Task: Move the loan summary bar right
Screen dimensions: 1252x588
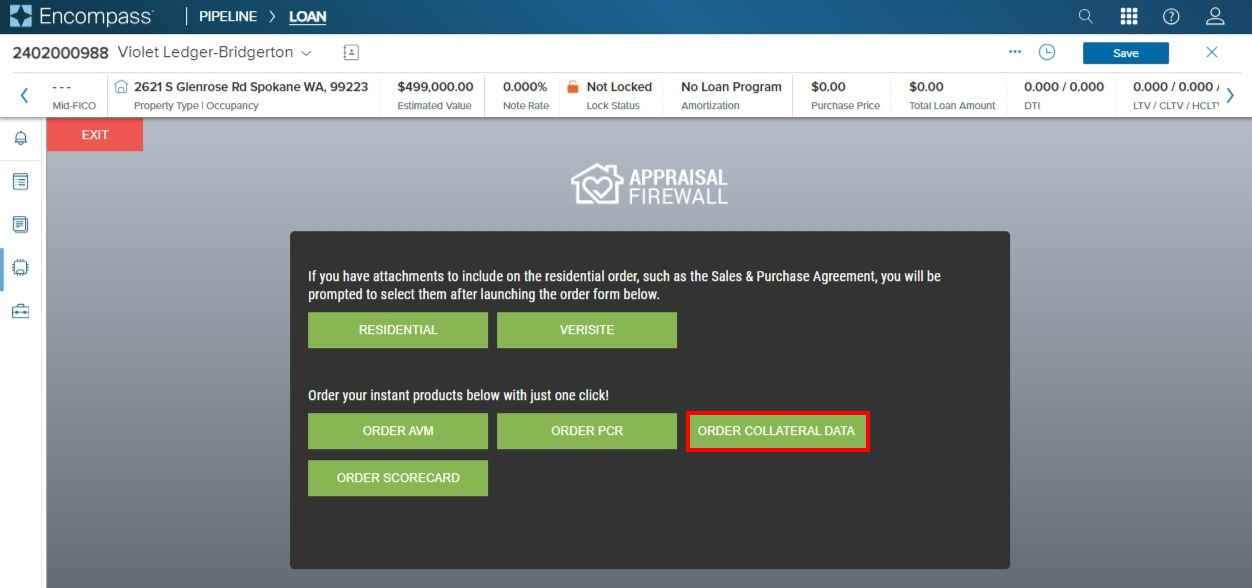Action: pos(1230,96)
